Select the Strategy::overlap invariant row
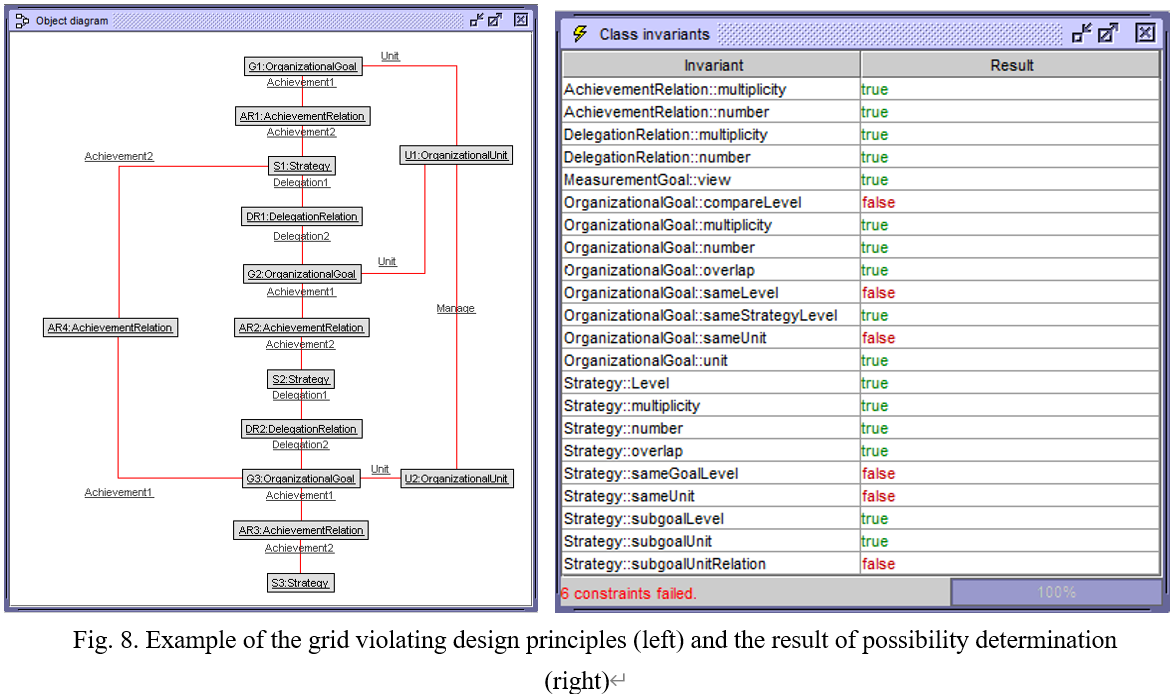 (x=861, y=451)
